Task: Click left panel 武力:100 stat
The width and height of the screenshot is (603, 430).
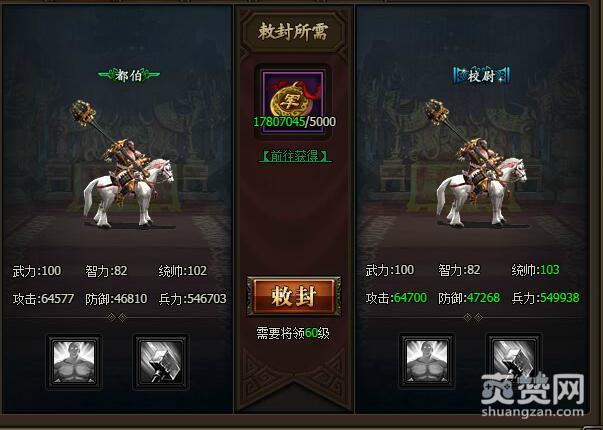Action: pos(37,271)
